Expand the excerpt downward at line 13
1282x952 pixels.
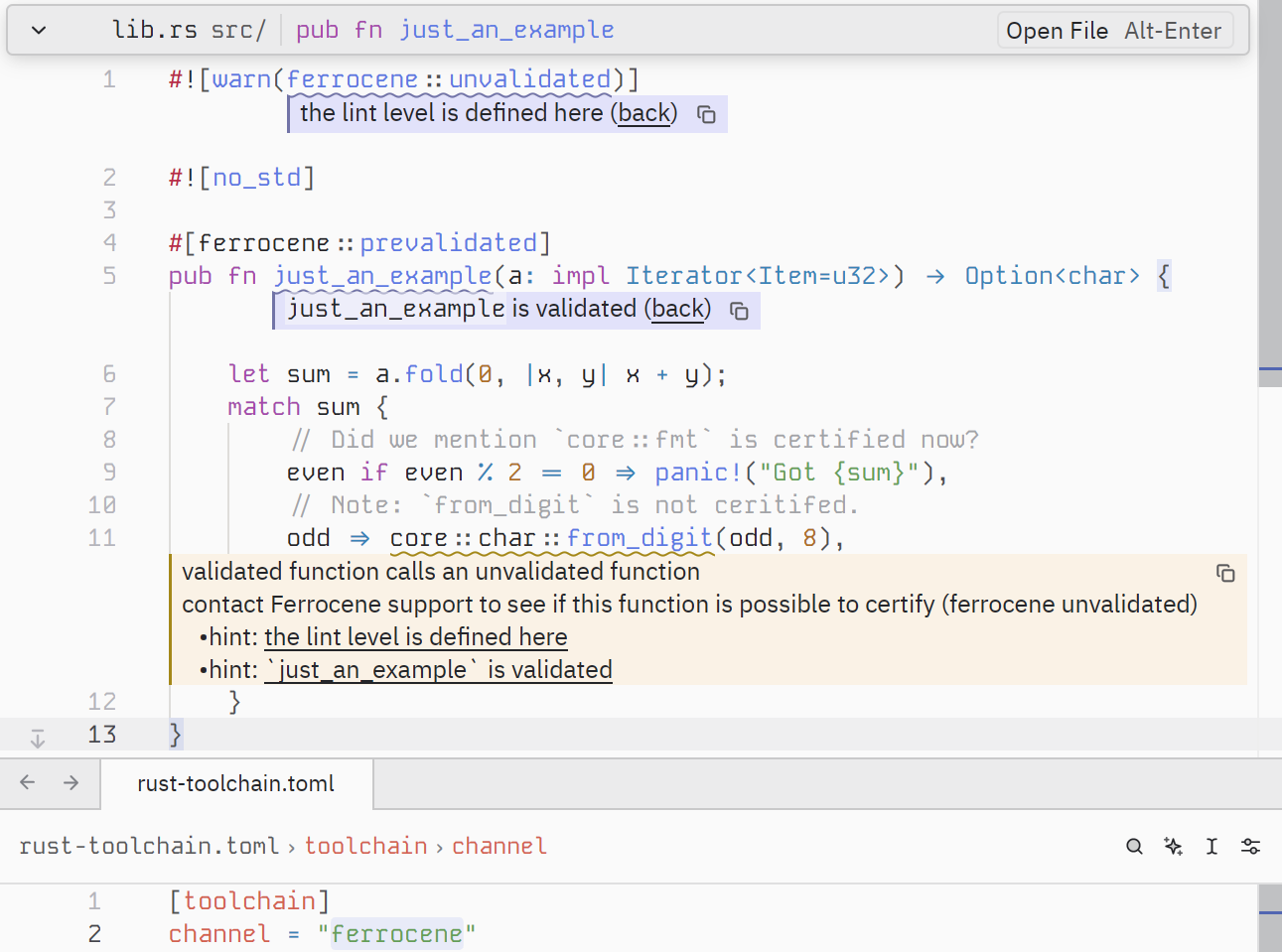pyautogui.click(x=37, y=738)
